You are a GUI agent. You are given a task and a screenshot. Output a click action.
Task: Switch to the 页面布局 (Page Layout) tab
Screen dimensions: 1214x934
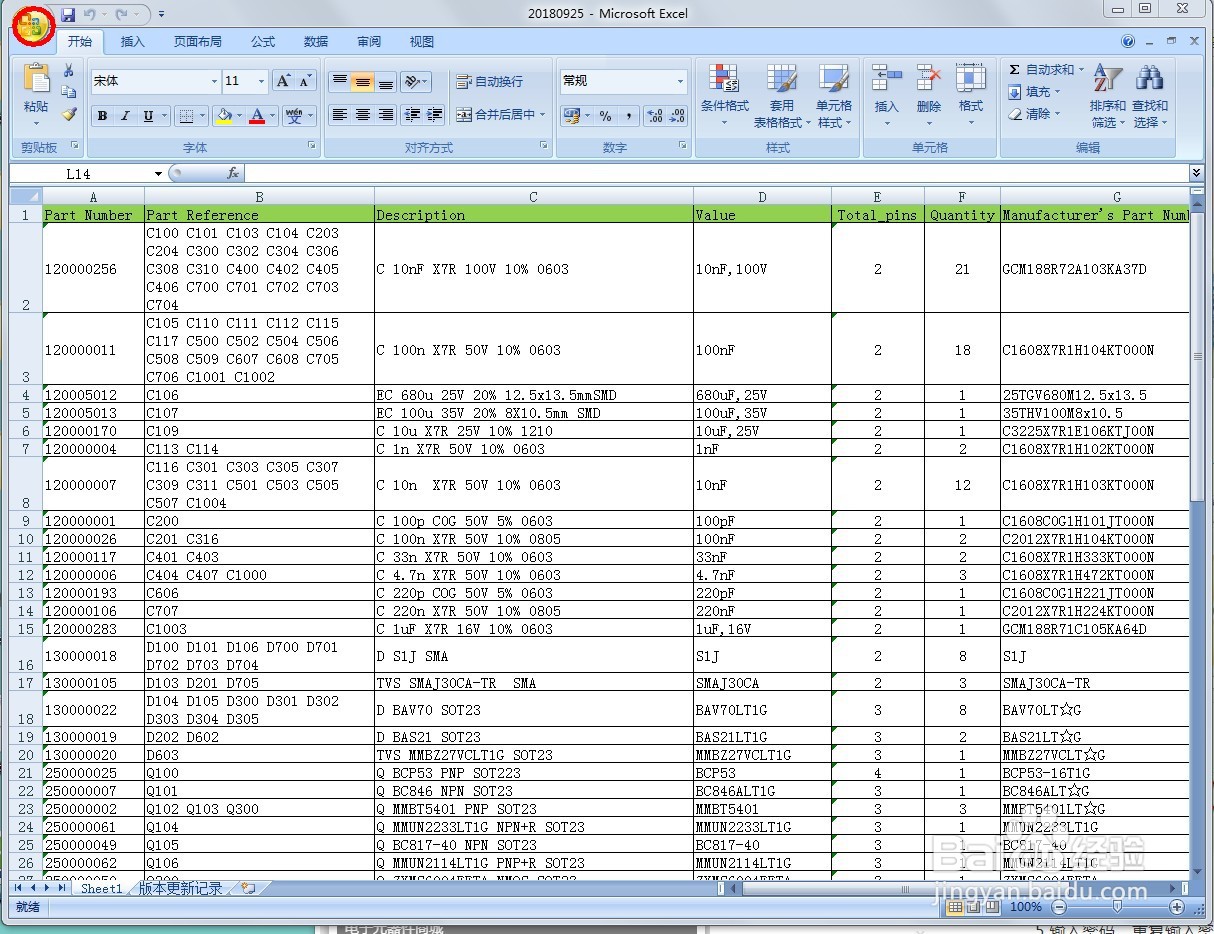198,42
